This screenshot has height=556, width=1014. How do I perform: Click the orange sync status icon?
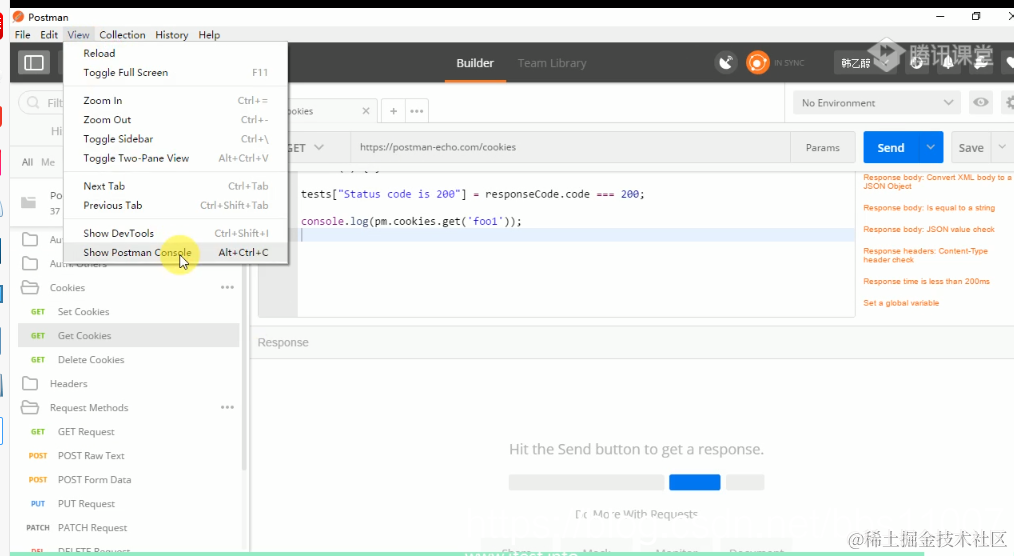[757, 63]
